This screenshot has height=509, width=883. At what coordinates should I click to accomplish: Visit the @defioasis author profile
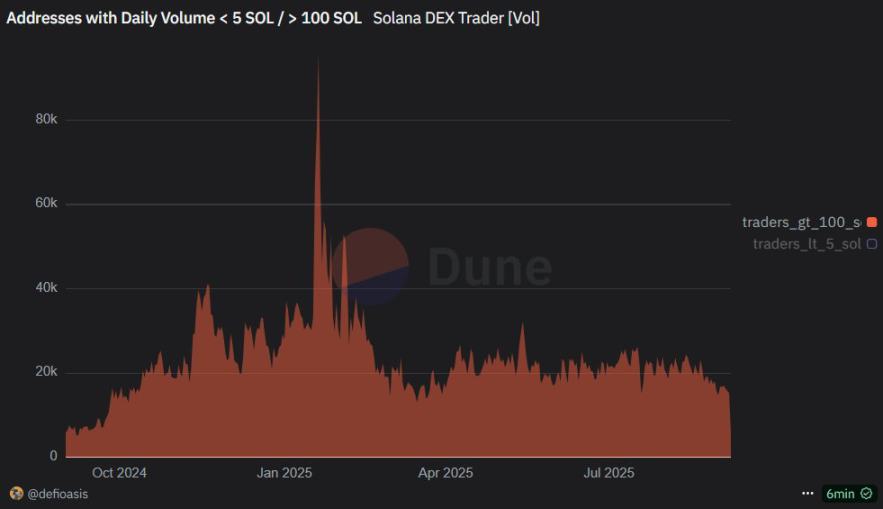click(x=59, y=493)
